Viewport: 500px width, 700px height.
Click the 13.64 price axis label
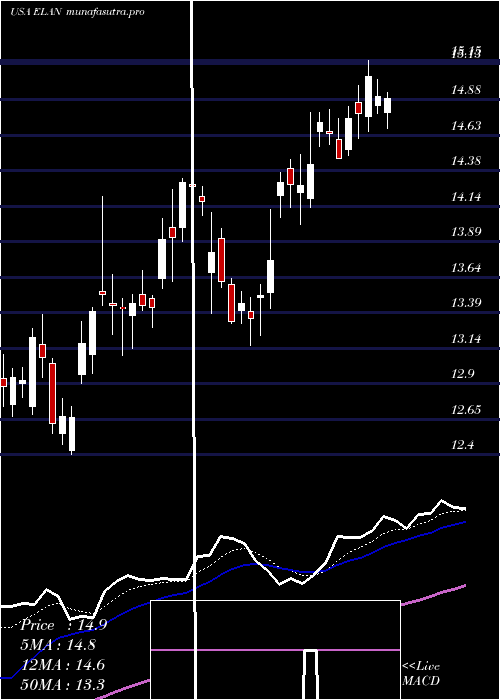click(466, 268)
